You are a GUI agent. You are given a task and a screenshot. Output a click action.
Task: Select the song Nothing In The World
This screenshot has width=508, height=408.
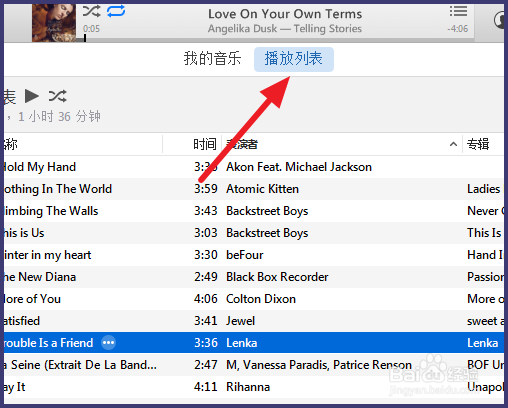pos(57,189)
